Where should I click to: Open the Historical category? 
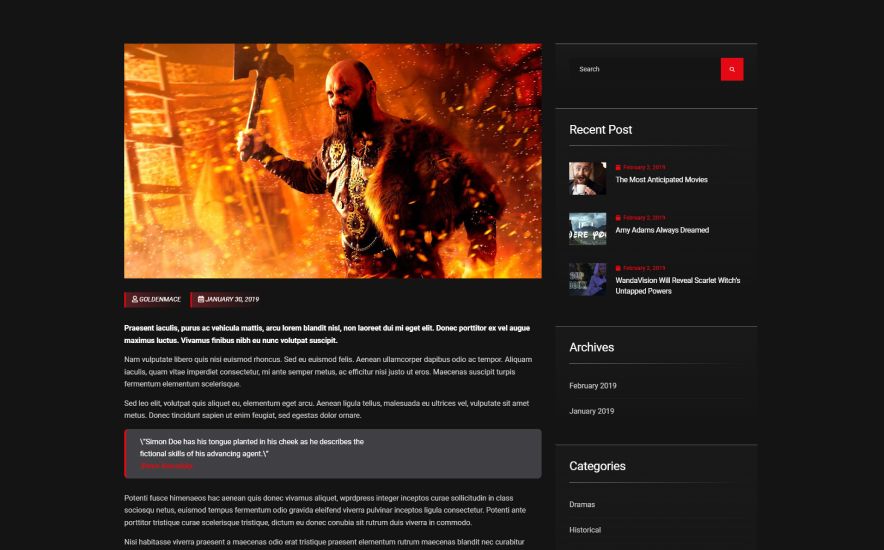[x=585, y=530]
